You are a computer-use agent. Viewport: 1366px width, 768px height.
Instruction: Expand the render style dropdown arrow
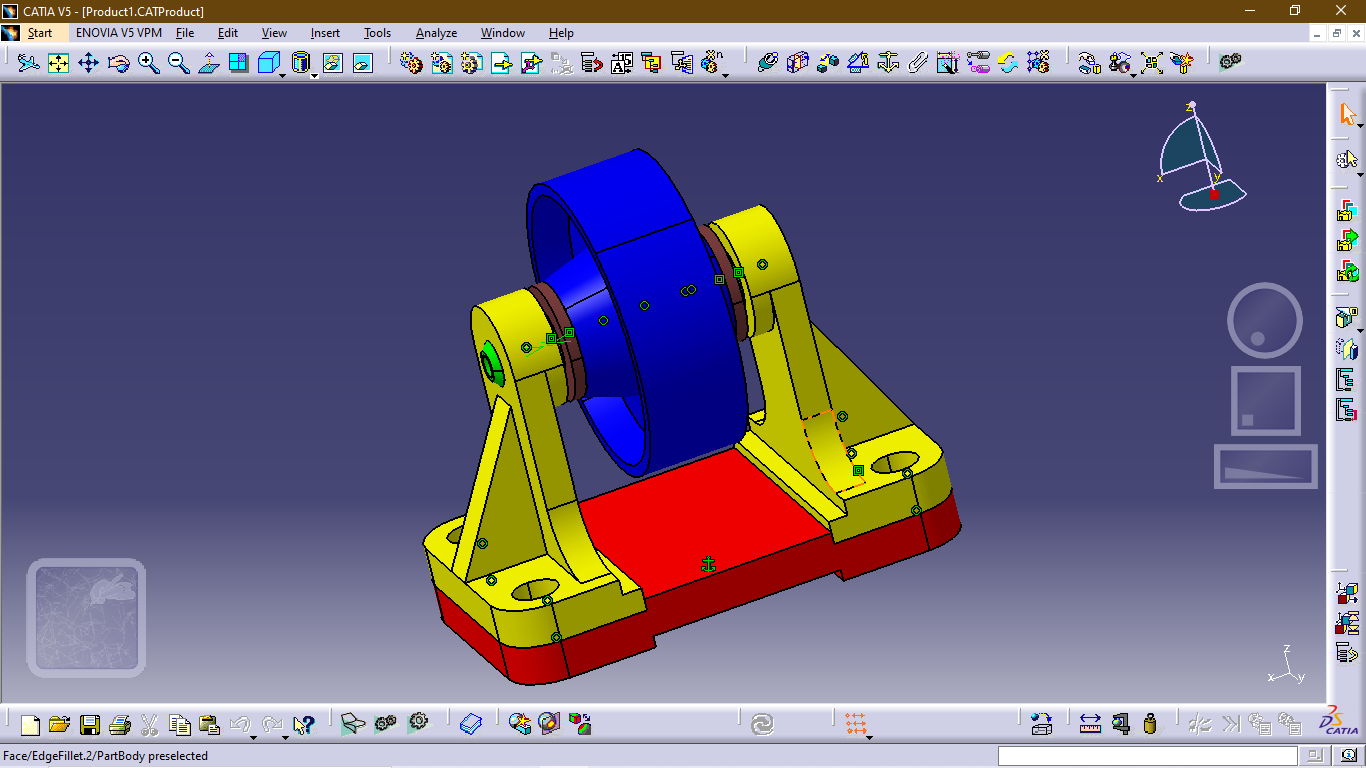314,78
